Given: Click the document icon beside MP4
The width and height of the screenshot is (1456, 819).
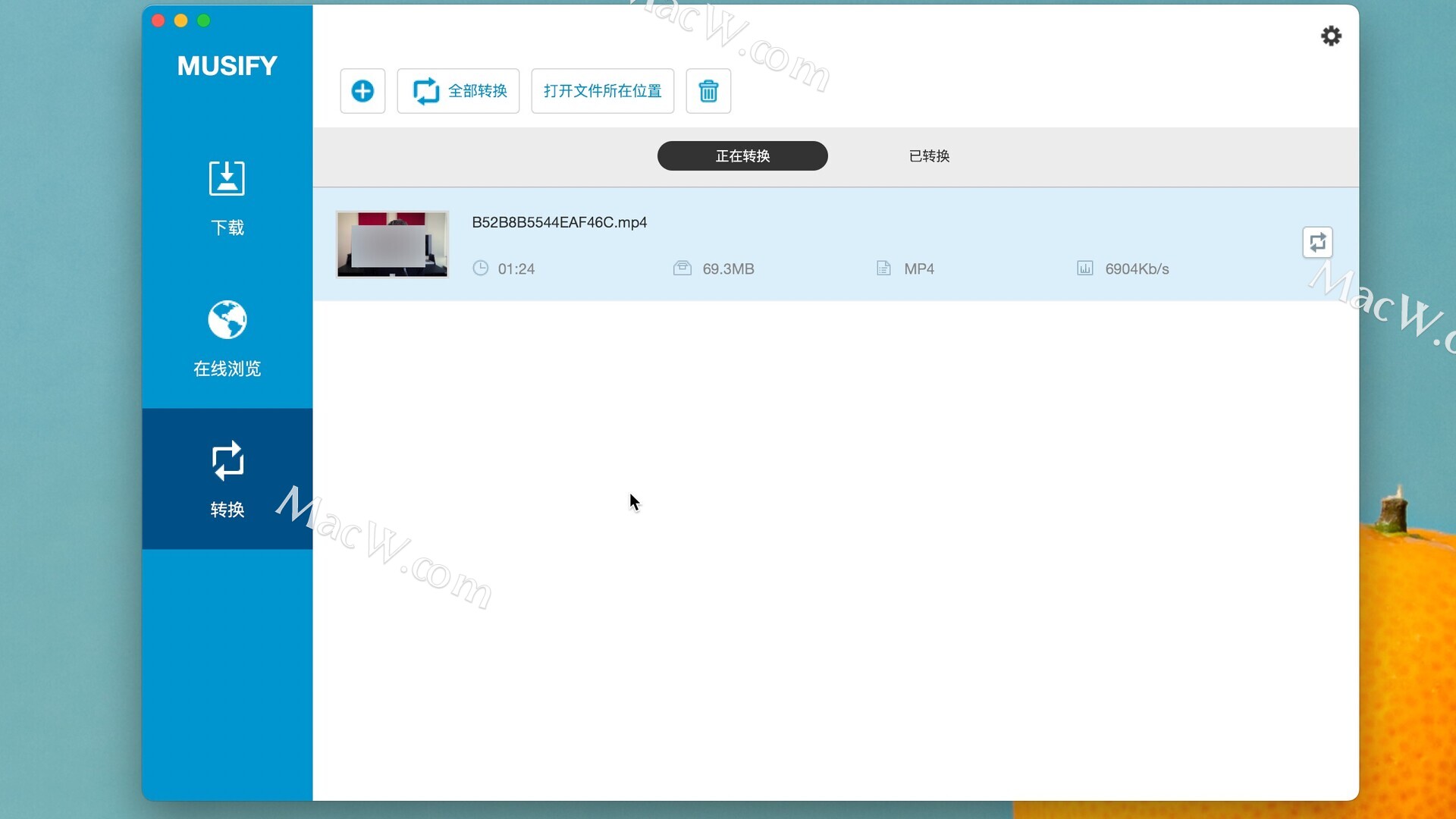Looking at the screenshot, I should [x=883, y=268].
